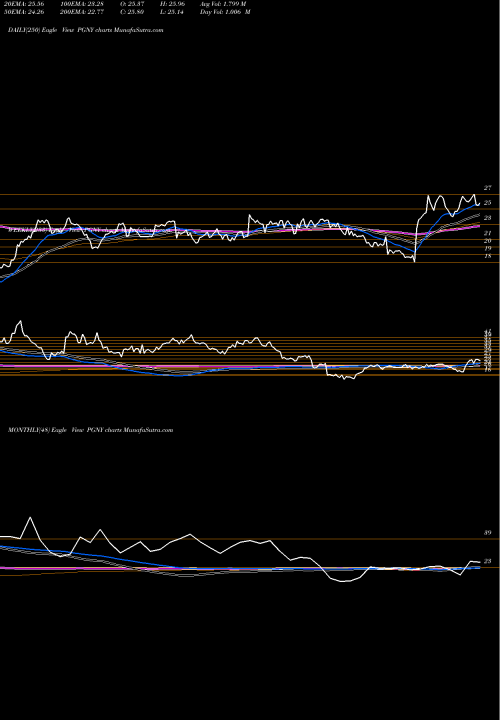Click the 'Avg Vol' value

coord(224,4)
